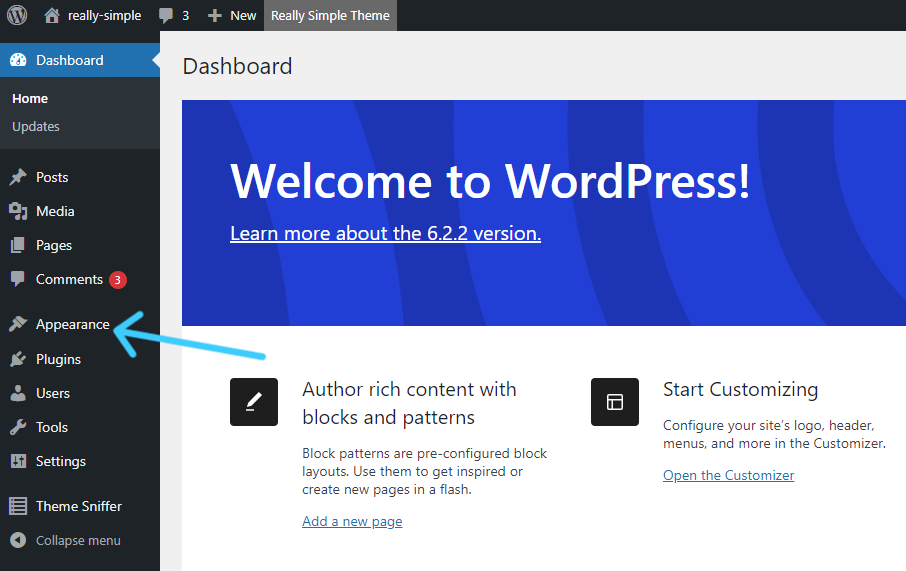Click the Appearance paintbrush icon
The height and width of the screenshot is (571, 906).
tap(18, 324)
